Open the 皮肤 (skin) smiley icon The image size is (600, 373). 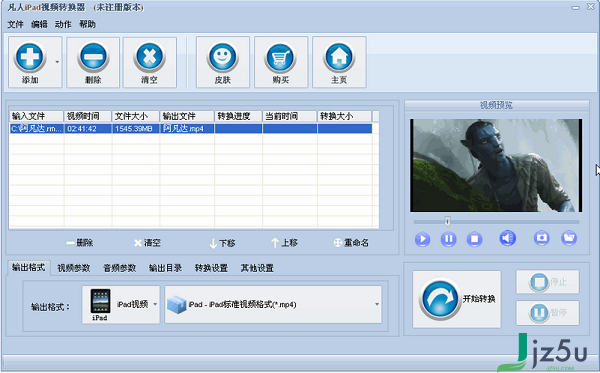223,57
